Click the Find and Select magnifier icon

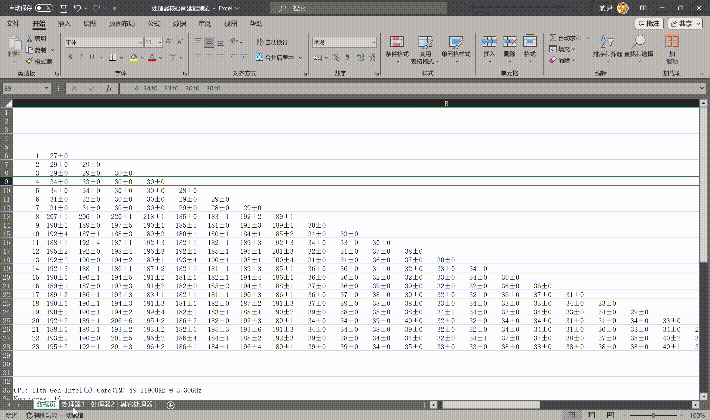click(639, 42)
